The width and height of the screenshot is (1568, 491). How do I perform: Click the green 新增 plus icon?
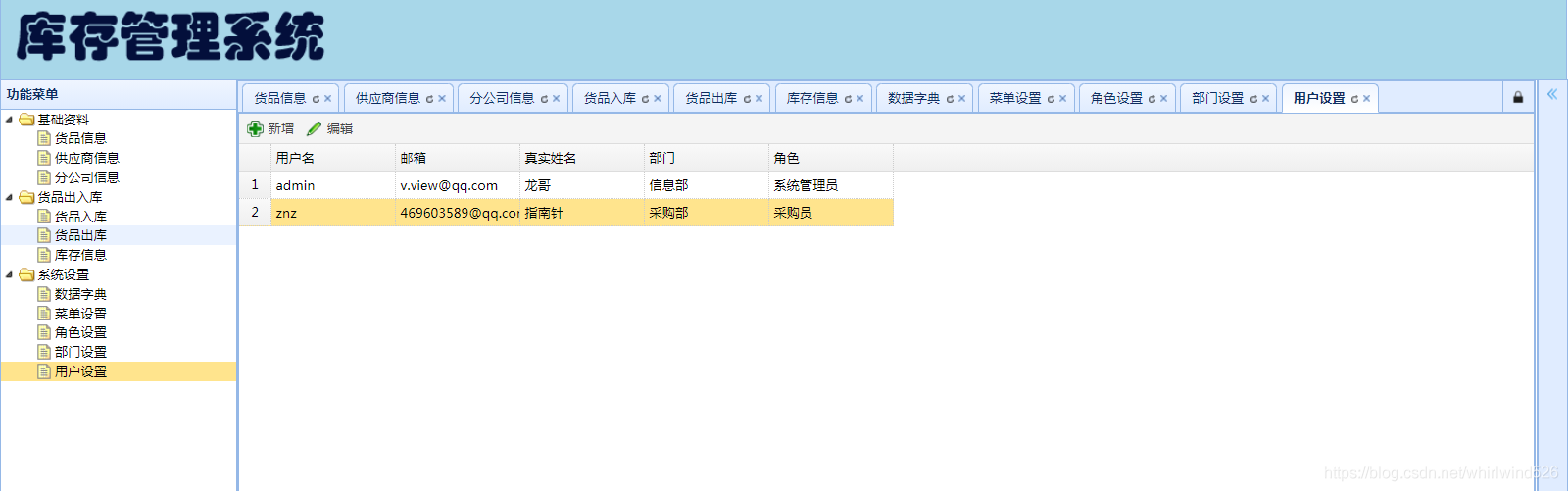[x=255, y=128]
